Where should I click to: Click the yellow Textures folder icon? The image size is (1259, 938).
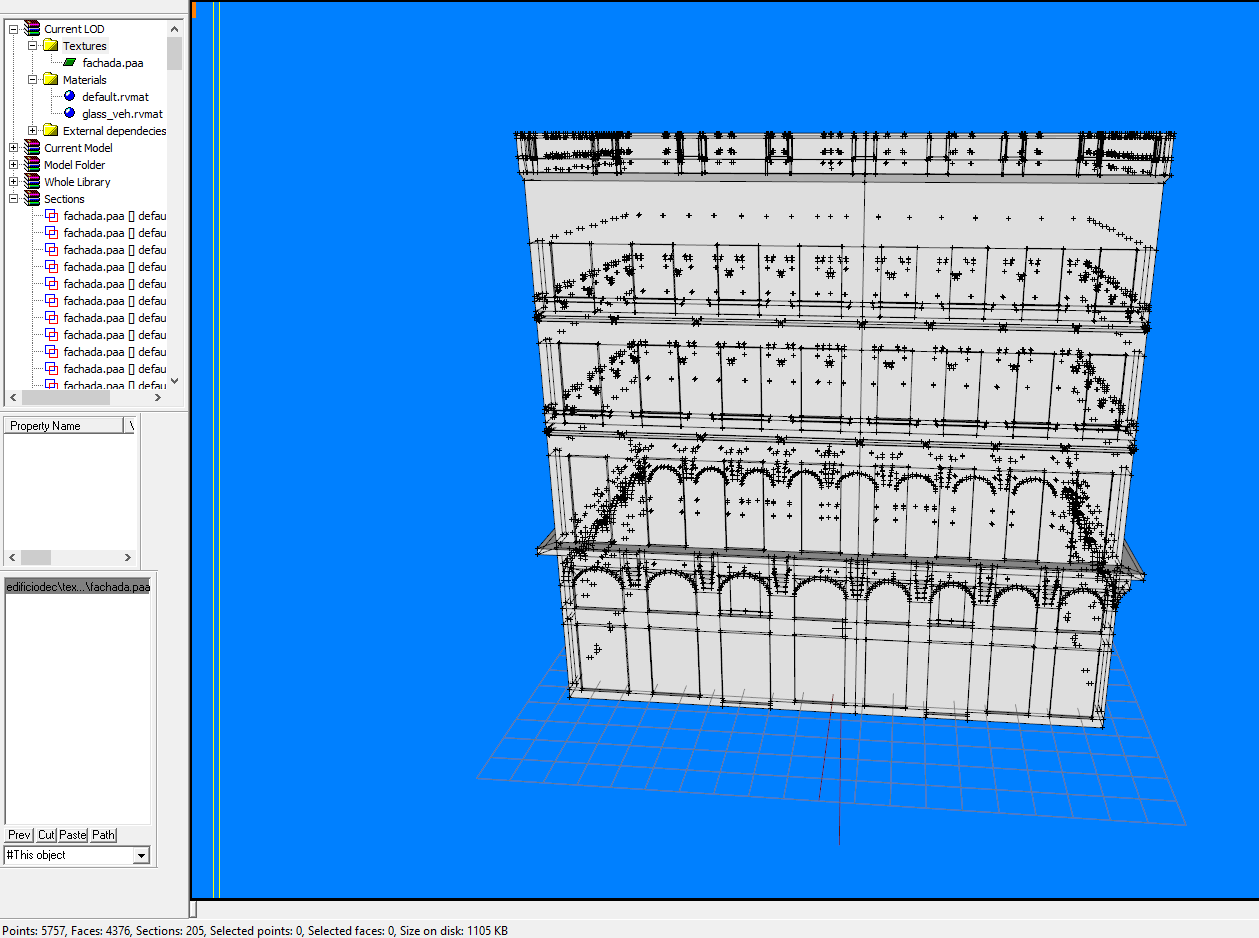[51, 46]
